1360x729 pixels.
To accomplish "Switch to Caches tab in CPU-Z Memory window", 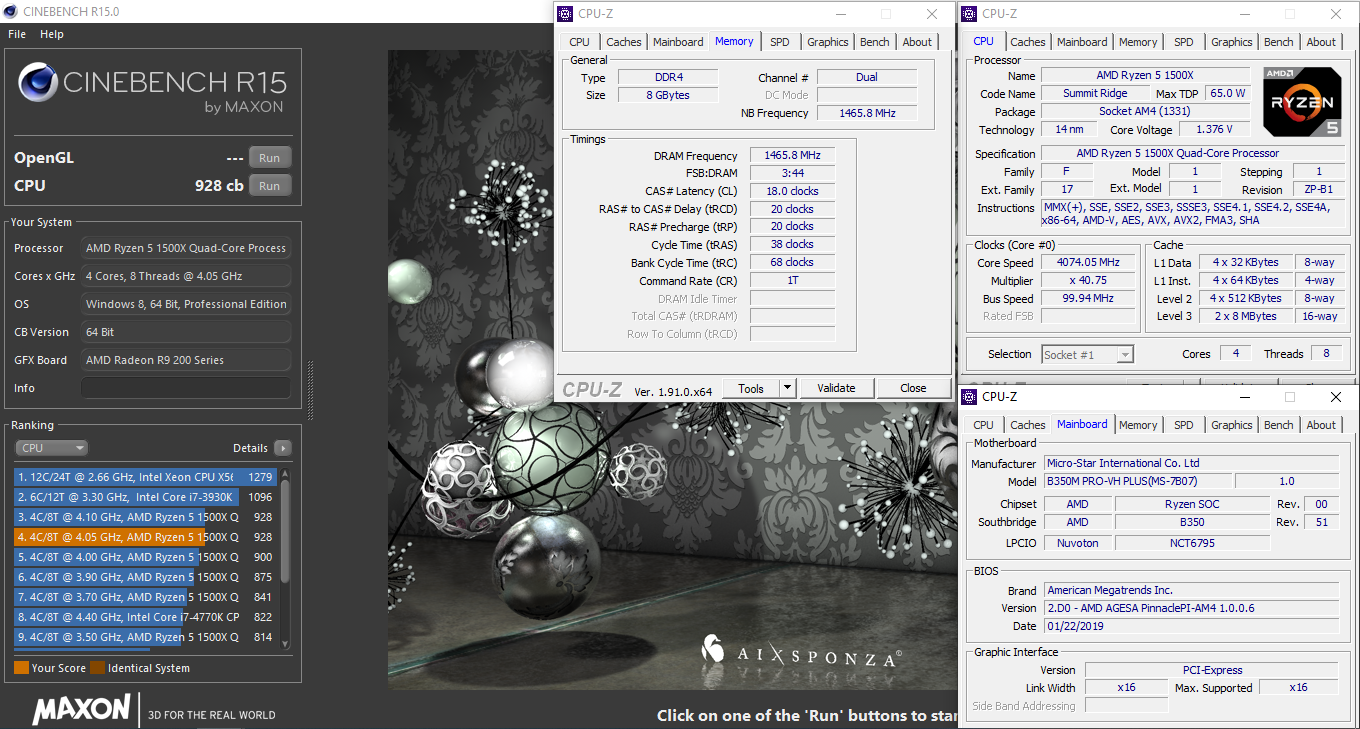I will click(624, 42).
